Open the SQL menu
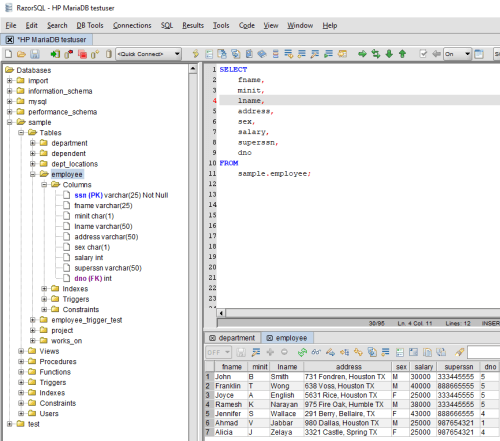This screenshot has height=441, width=500. pyautogui.click(x=167, y=26)
